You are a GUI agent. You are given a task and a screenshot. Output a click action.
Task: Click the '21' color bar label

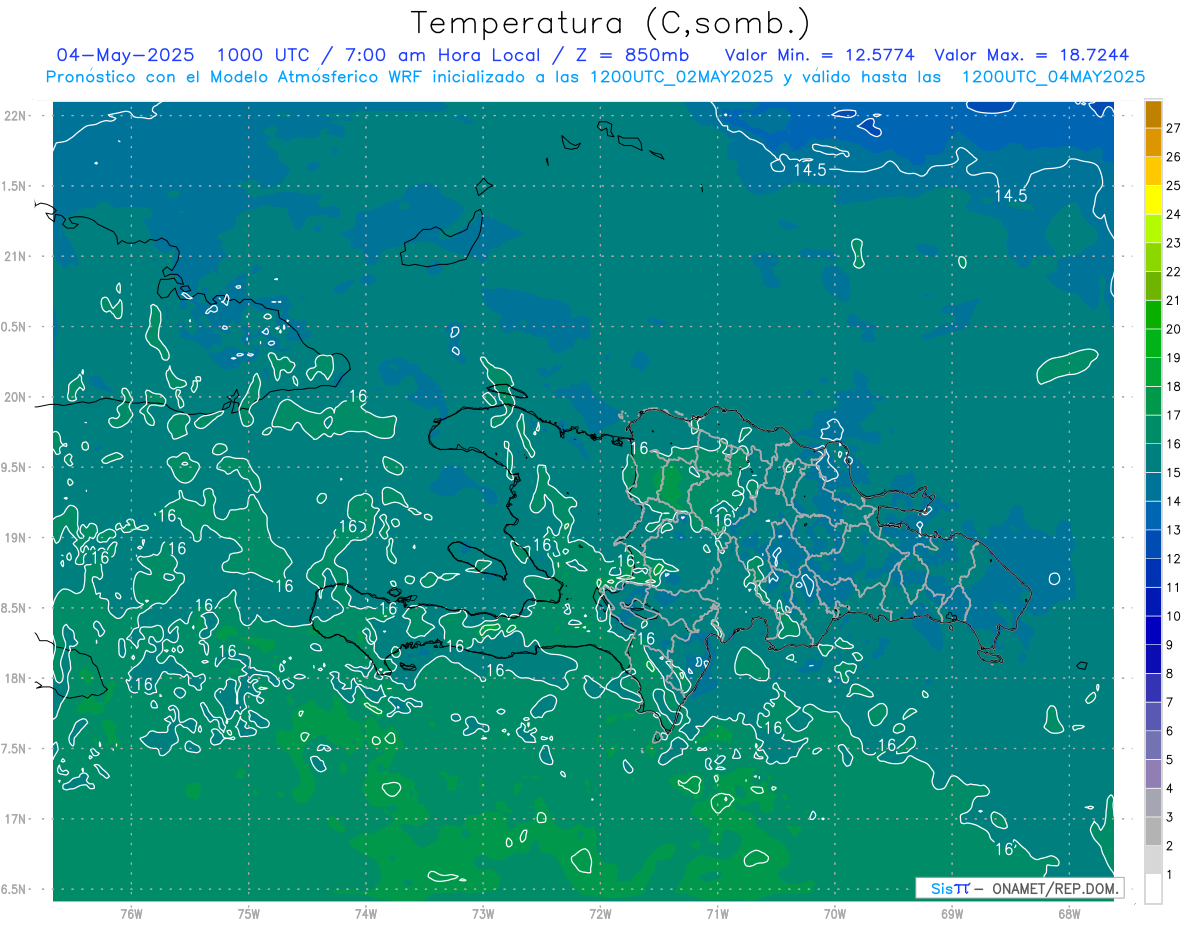click(x=1174, y=301)
